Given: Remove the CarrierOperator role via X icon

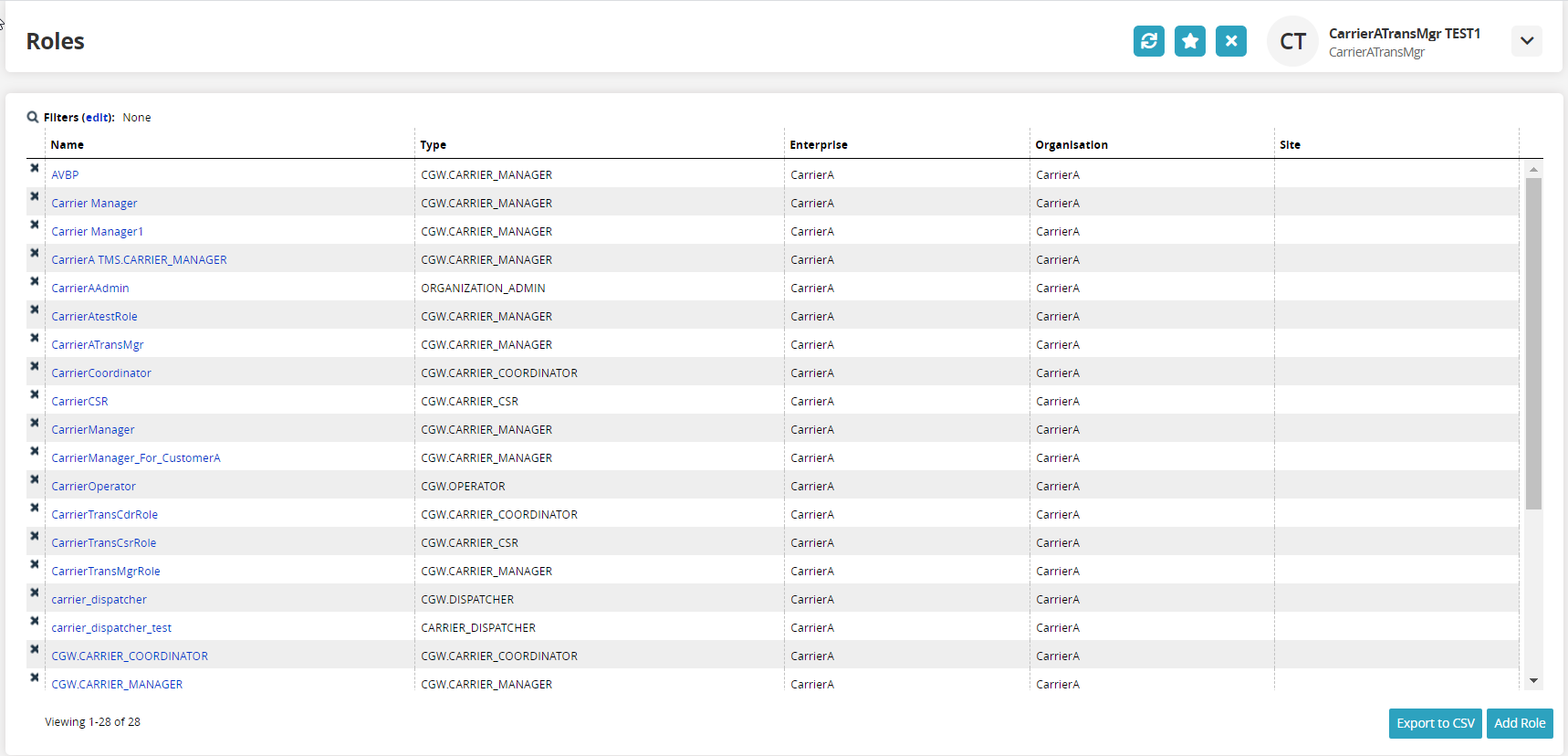Looking at the screenshot, I should [x=35, y=479].
